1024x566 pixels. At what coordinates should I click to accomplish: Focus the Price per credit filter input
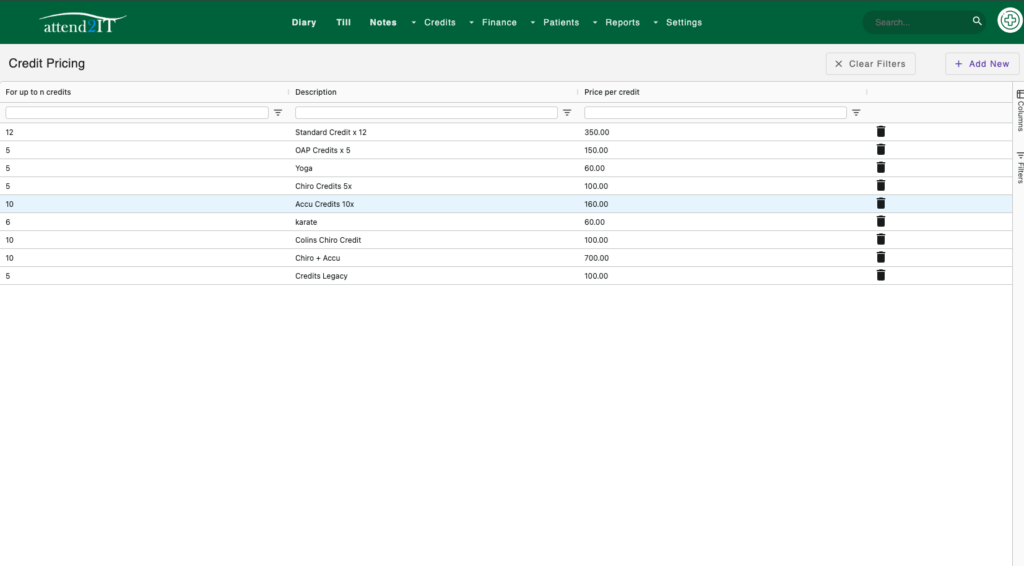[x=715, y=113]
